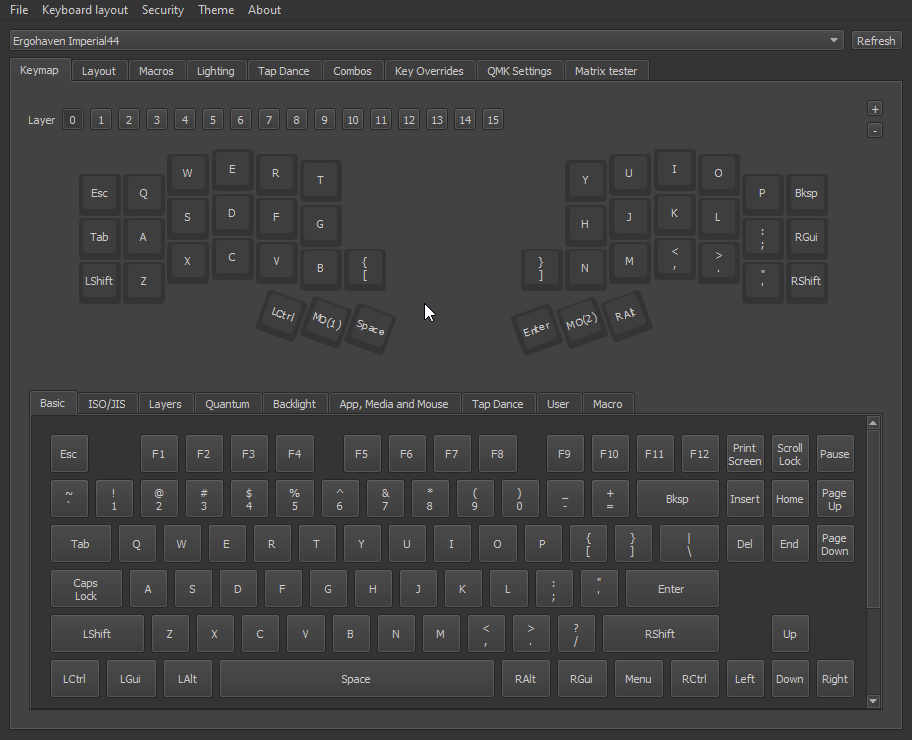The width and height of the screenshot is (912, 740).
Task: Click the Refresh button
Action: click(875, 41)
